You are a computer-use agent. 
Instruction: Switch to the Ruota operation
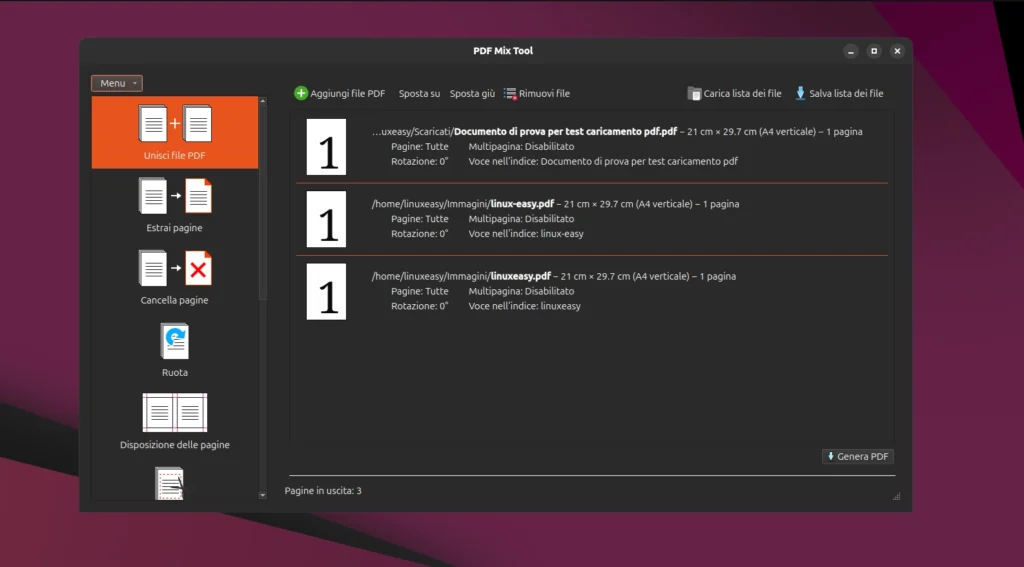coord(174,349)
